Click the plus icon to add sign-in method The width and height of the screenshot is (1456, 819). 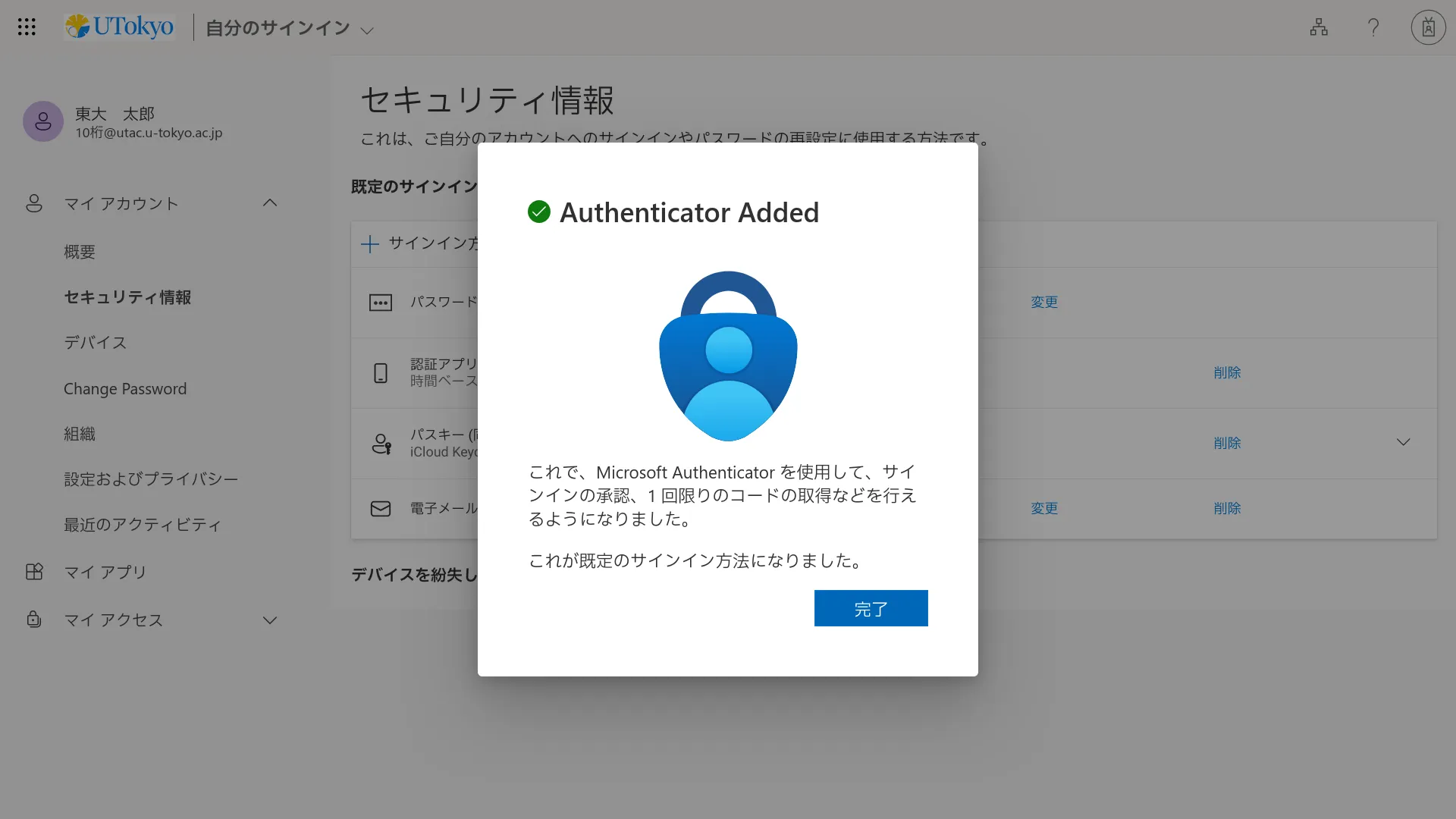pyautogui.click(x=369, y=243)
